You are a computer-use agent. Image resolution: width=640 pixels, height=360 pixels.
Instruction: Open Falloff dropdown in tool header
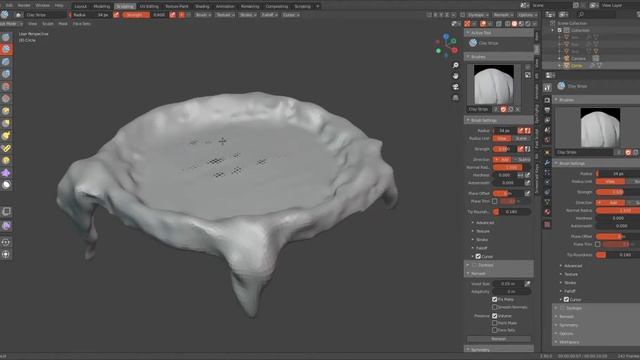click(269, 15)
